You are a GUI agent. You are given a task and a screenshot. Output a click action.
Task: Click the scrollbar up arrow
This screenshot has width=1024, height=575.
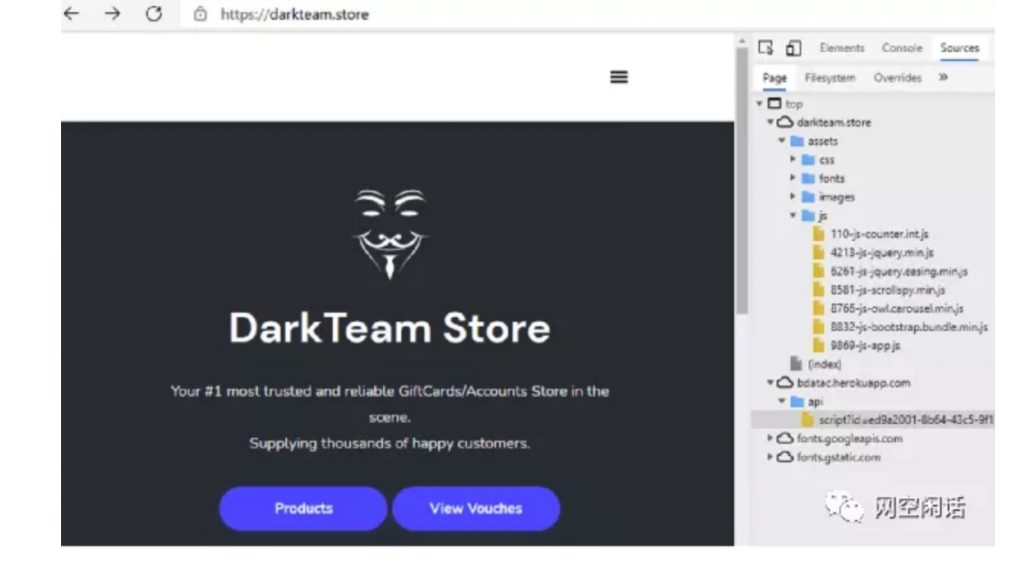(741, 41)
